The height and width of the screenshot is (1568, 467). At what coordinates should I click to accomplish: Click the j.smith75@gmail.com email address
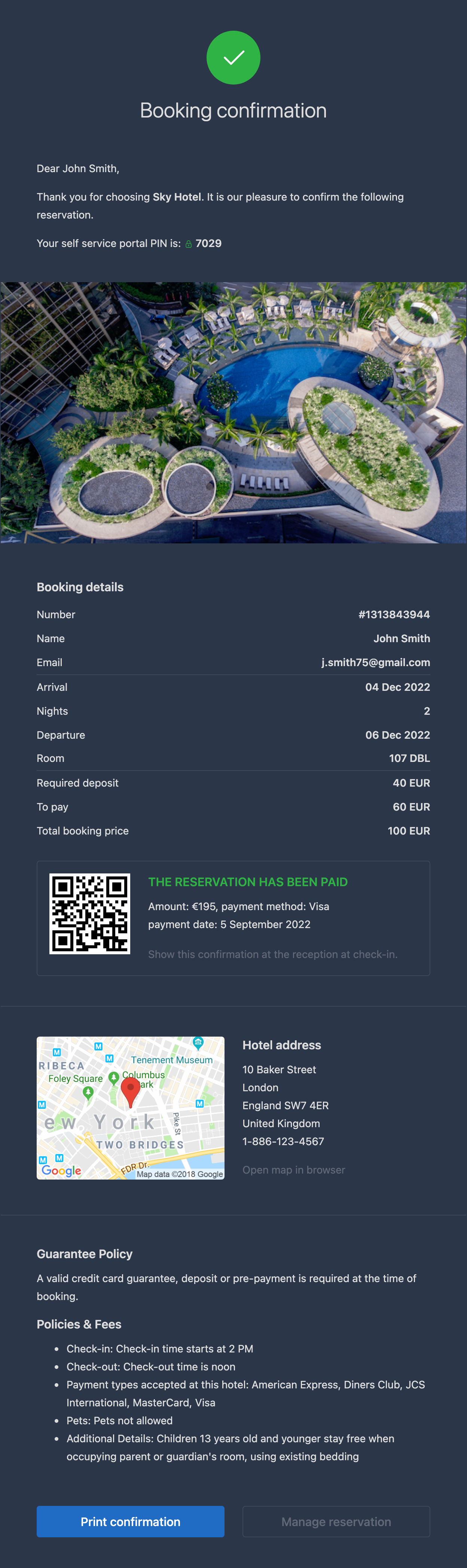coord(376,662)
